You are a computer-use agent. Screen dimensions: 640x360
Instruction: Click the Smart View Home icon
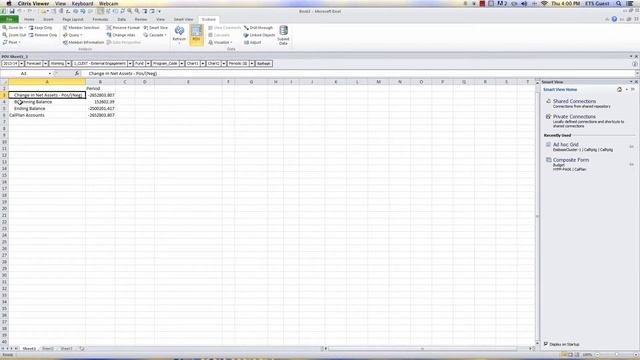pos(620,89)
